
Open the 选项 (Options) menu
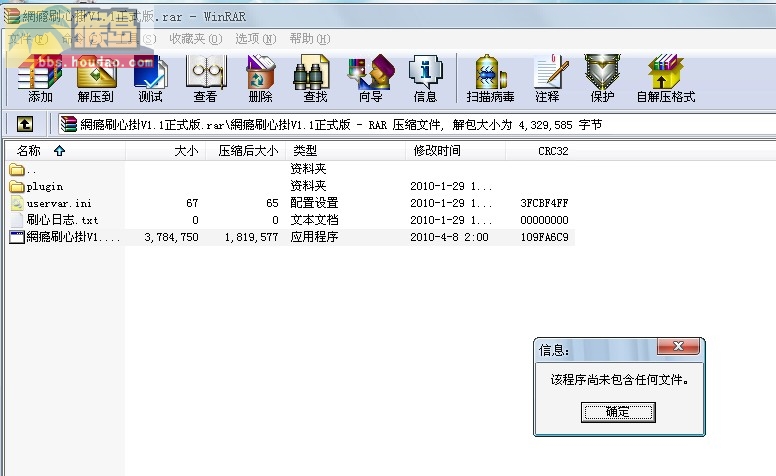pyautogui.click(x=255, y=39)
